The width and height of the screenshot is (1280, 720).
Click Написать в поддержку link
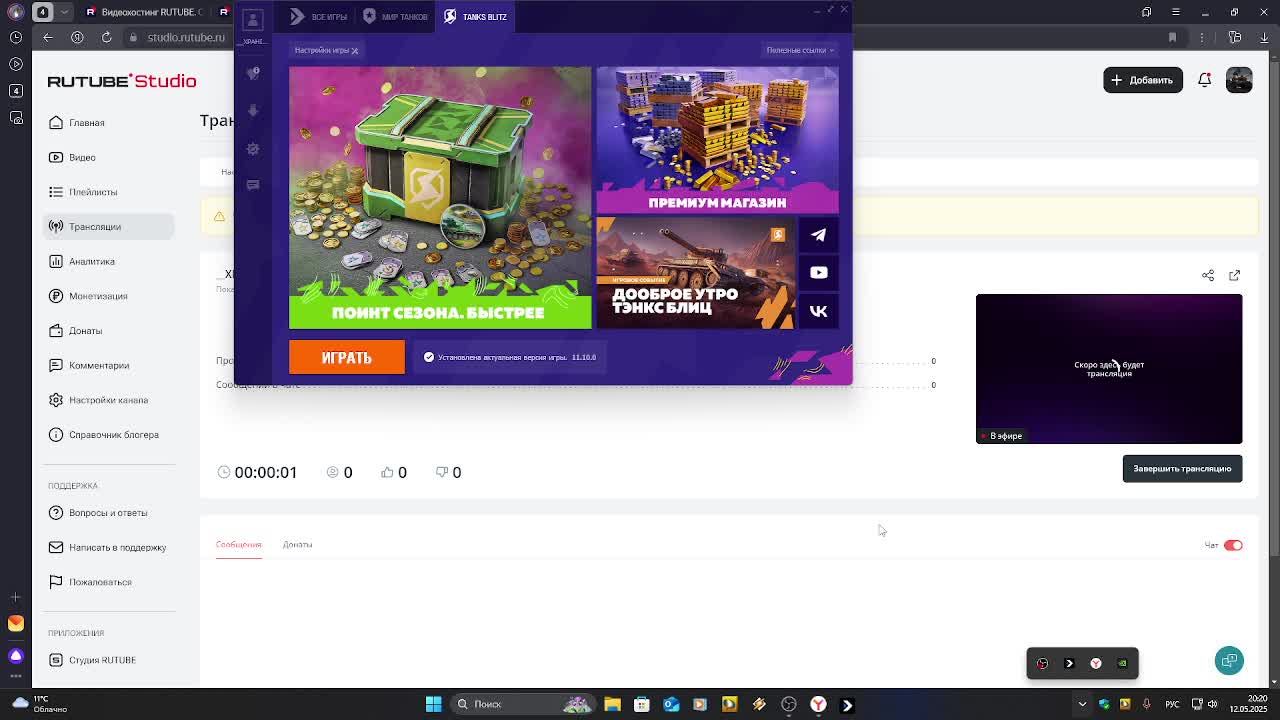[x=108, y=547]
